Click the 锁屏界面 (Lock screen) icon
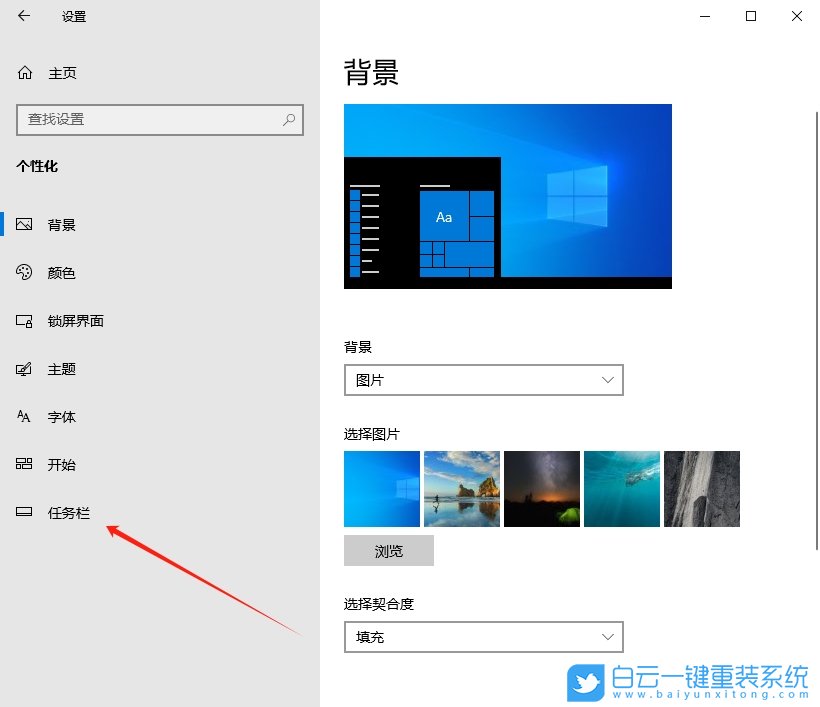Image resolution: width=820 pixels, height=707 pixels. point(24,320)
